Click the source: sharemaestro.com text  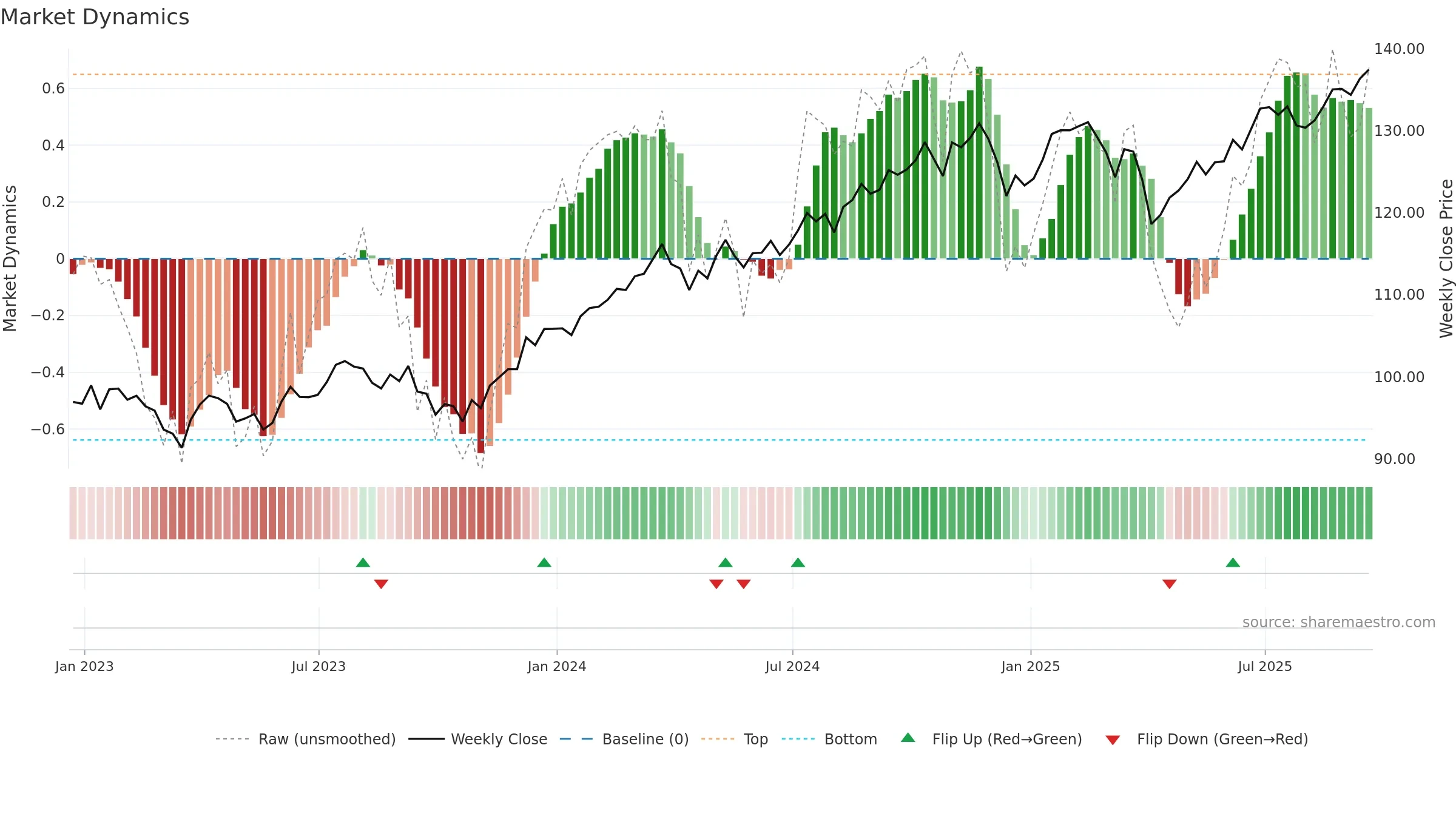pyautogui.click(x=1339, y=622)
